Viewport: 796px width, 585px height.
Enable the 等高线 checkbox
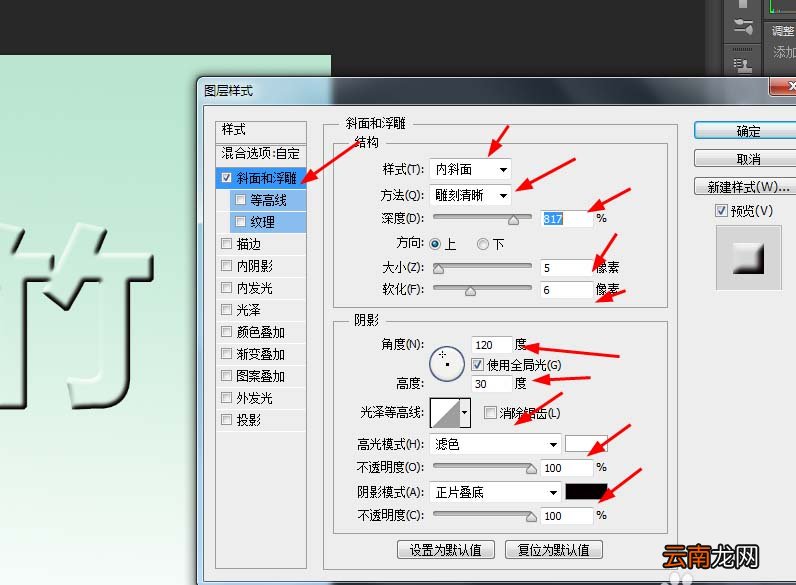tap(240, 200)
